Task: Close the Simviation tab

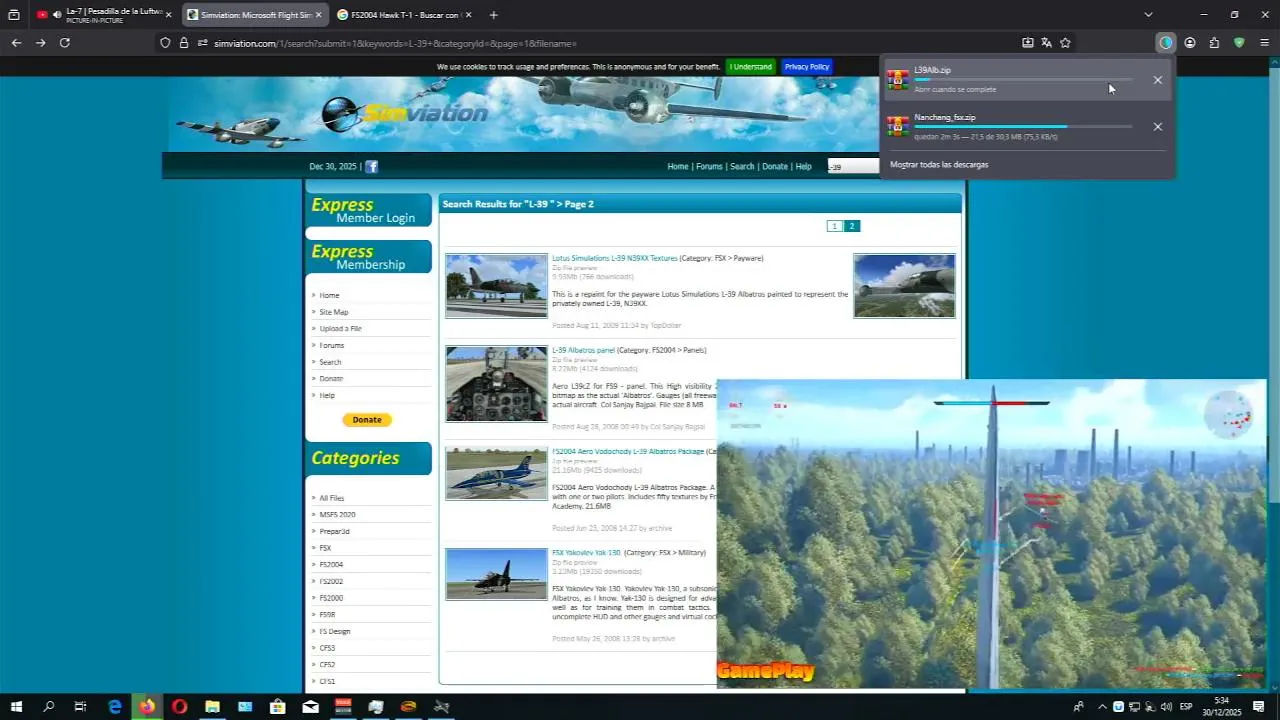Action: pos(319,15)
